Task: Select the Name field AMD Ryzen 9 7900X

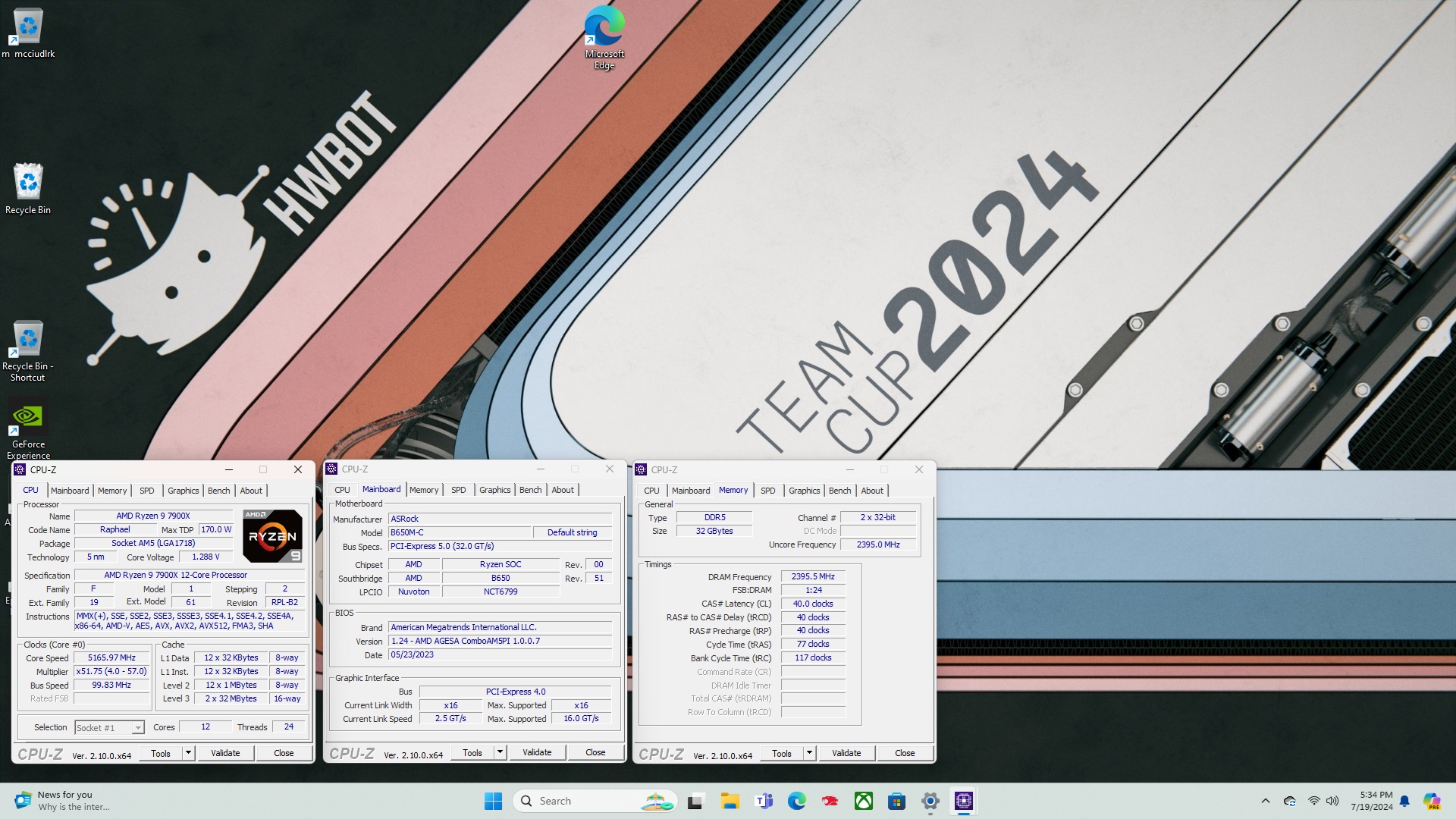Action: pyautogui.click(x=153, y=516)
